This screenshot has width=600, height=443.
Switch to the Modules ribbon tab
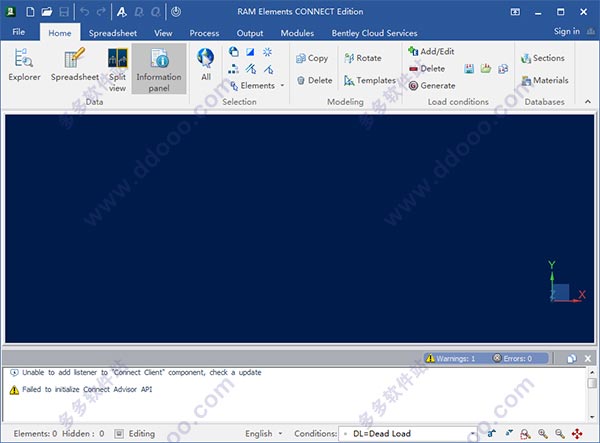pyautogui.click(x=297, y=33)
